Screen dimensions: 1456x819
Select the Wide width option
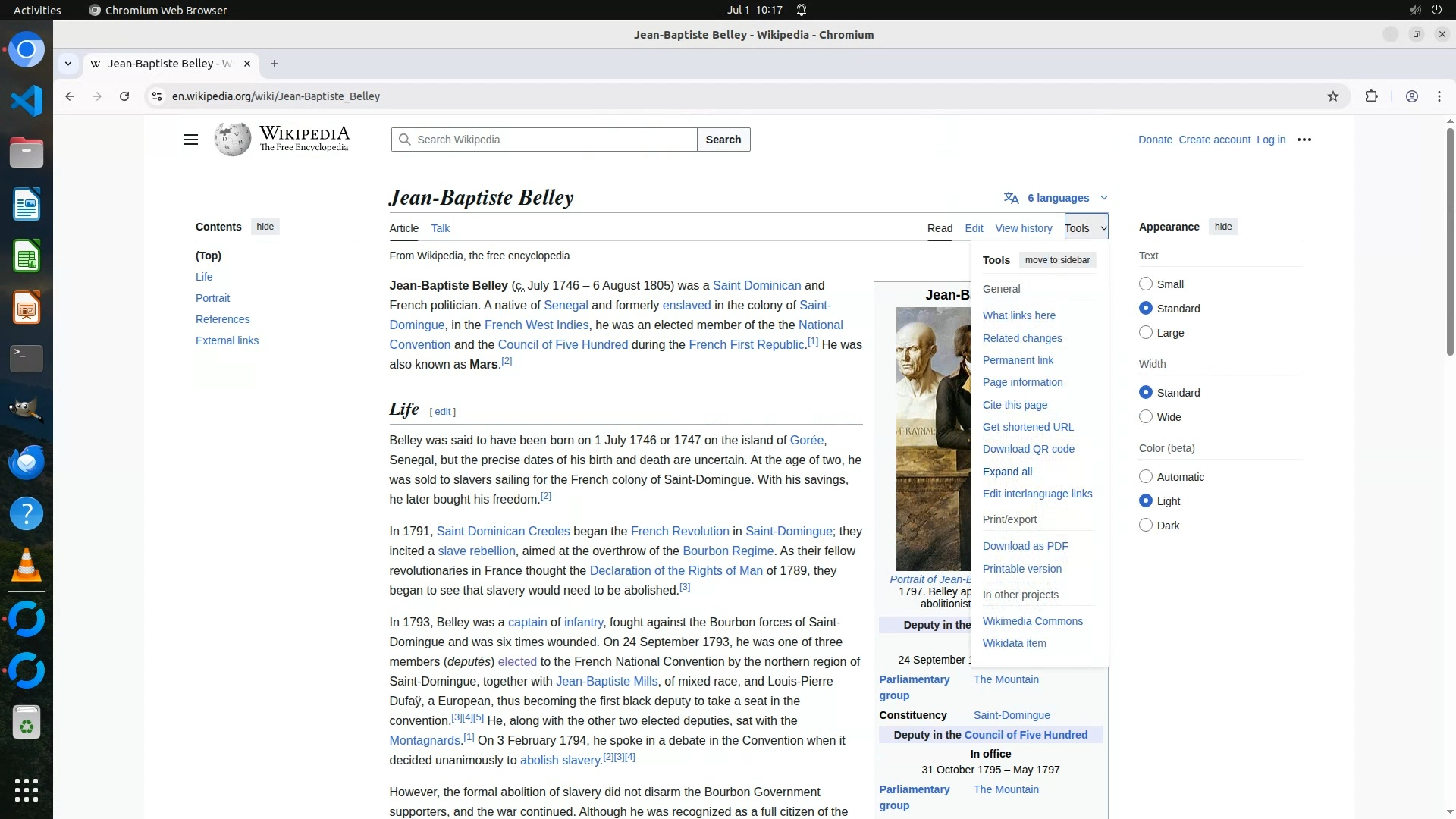(1146, 417)
